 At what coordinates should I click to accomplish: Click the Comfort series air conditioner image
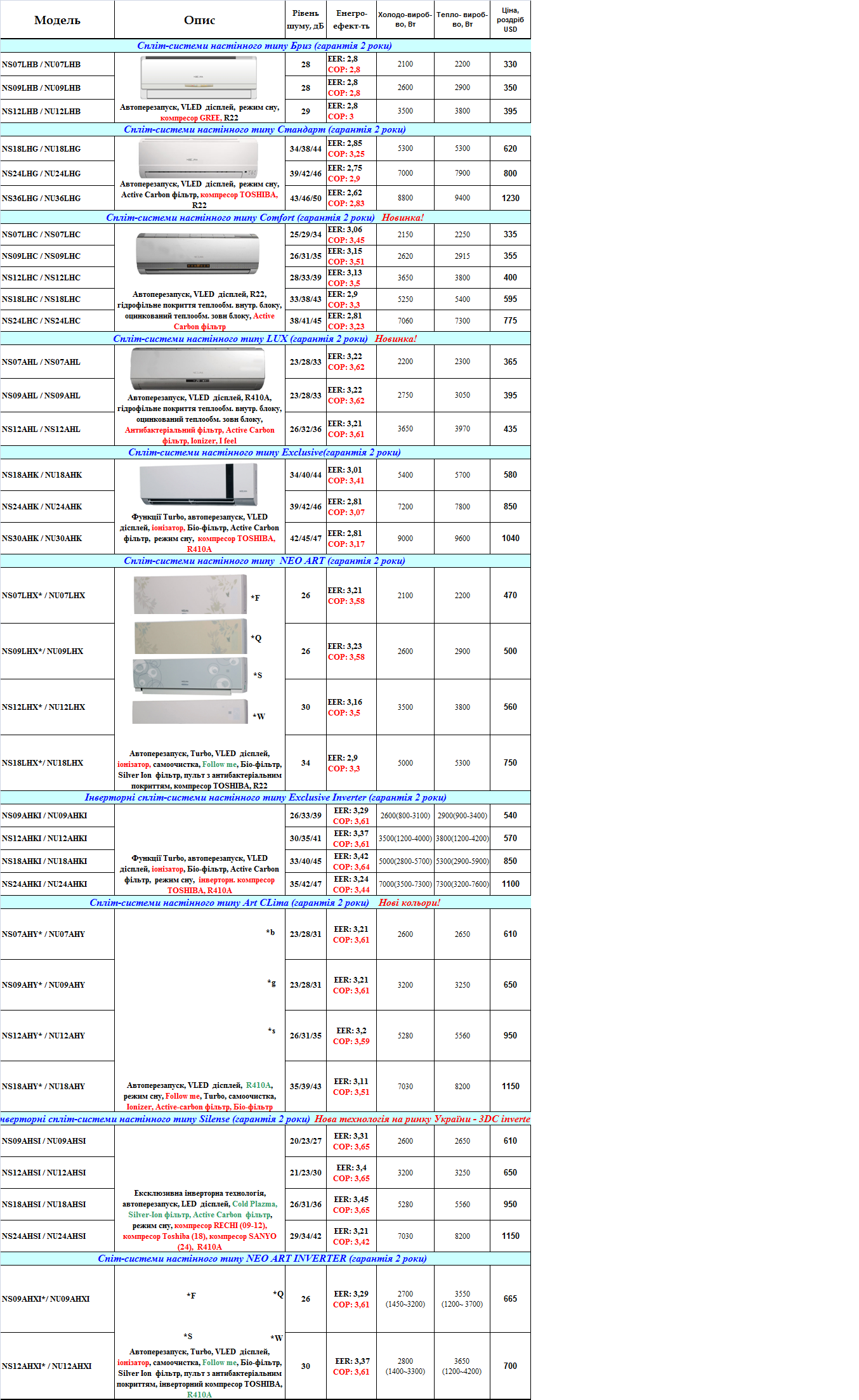pos(198,254)
